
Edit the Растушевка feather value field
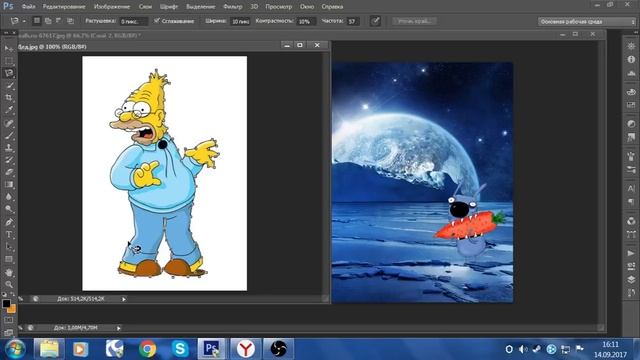133,22
